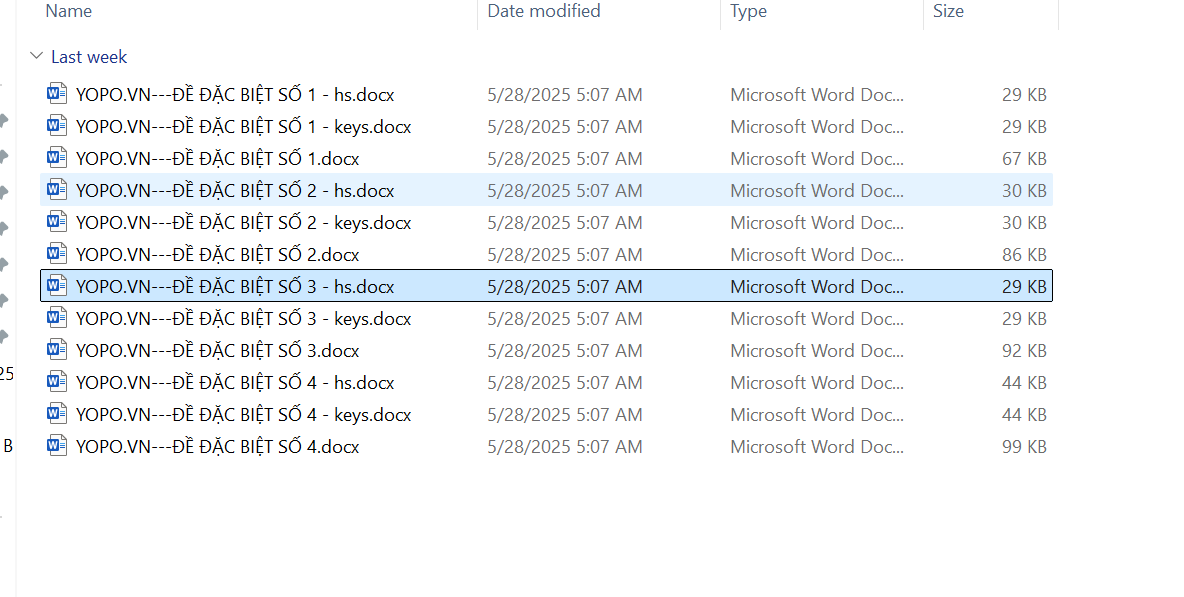Click Word icon of ĐỀ ĐẶC BIỆT SỐ 4.docx
The height and width of the screenshot is (597, 1184).
[x=57, y=447]
